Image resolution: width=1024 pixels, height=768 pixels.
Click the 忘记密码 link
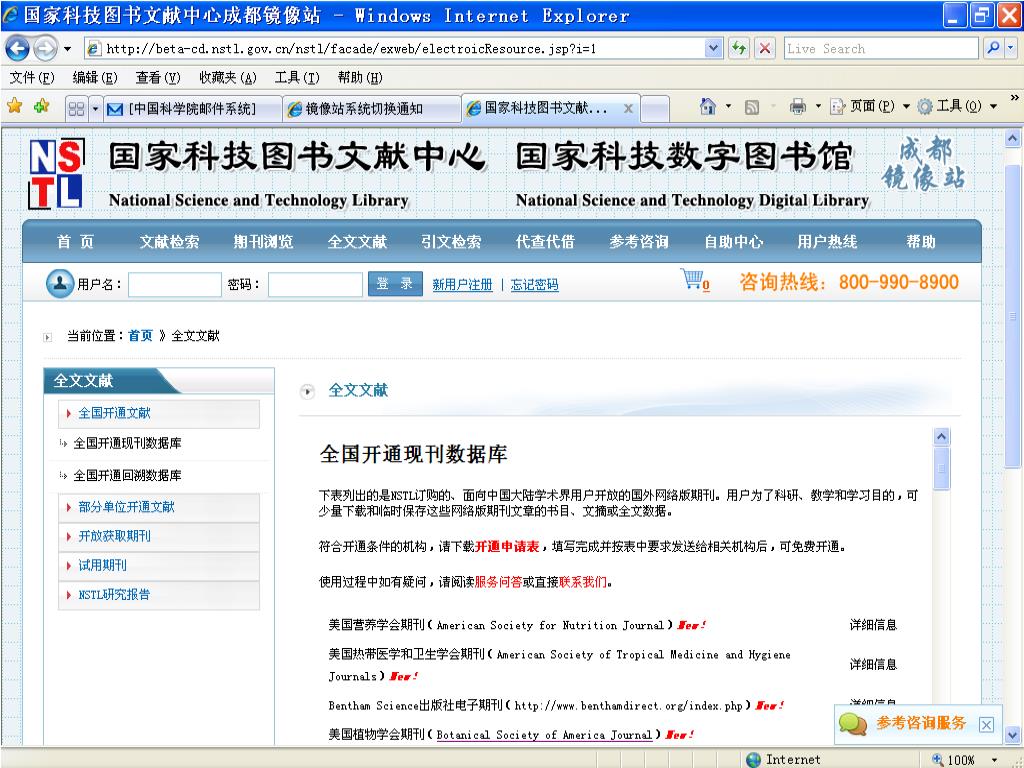click(x=534, y=285)
